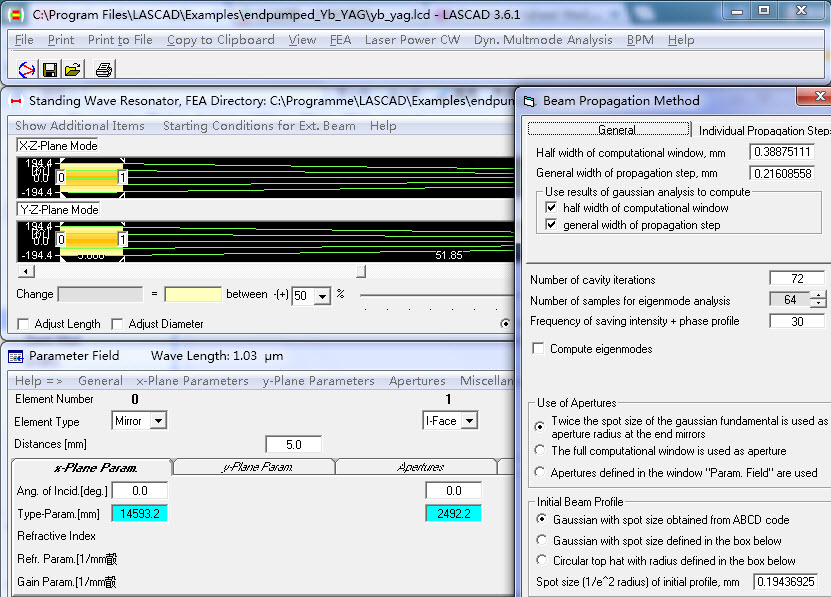Click the Beam Propagation Method window icon
The height and width of the screenshot is (597, 831).
(x=529, y=101)
